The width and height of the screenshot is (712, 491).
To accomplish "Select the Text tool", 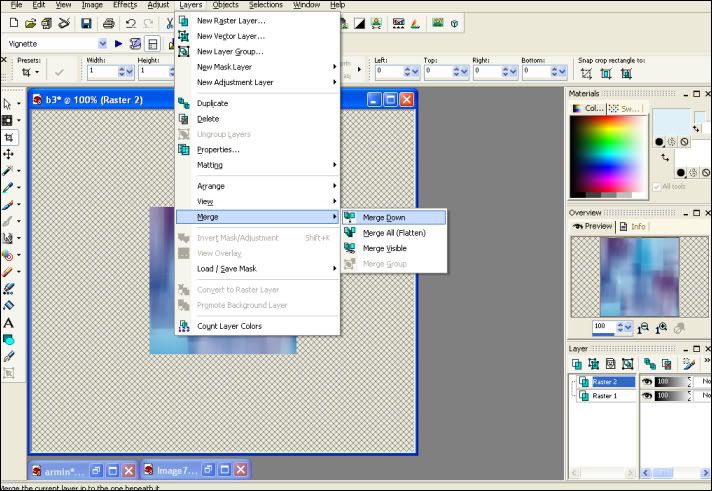I will [x=8, y=323].
